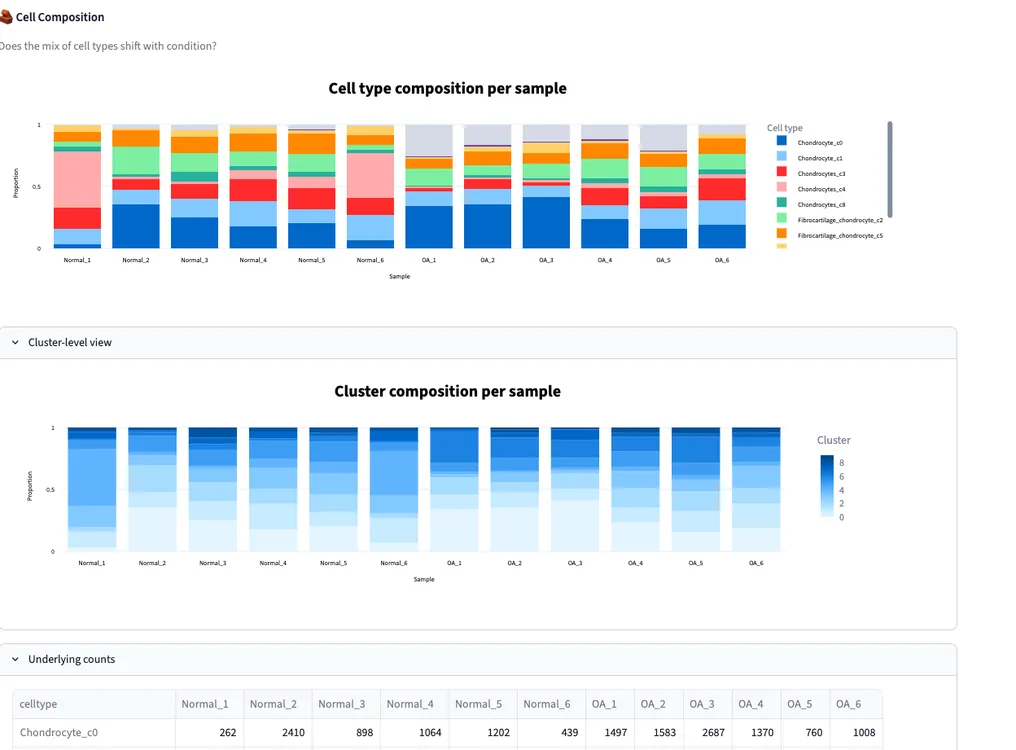
Task: Select the celltype column header in the counts table
Action: pyautogui.click(x=94, y=704)
